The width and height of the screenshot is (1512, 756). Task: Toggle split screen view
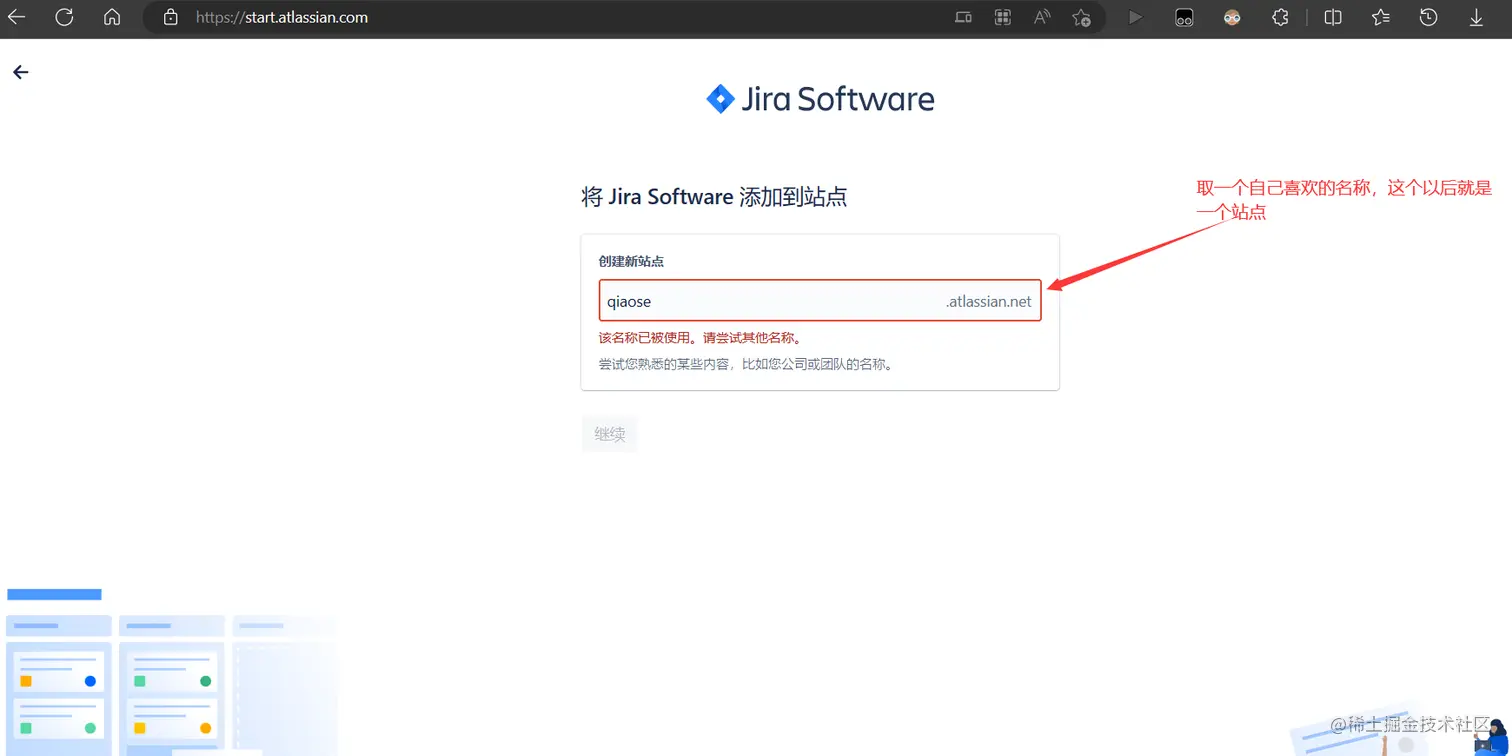pos(1333,17)
